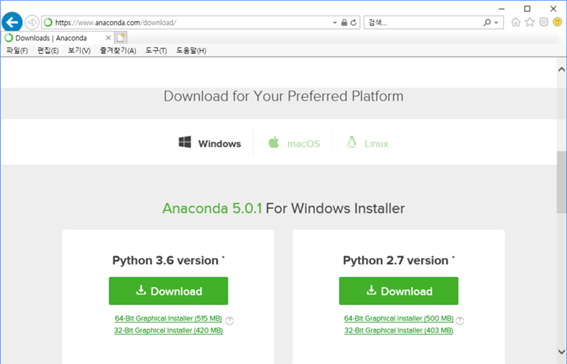Select the Downloads | Anaconda tab

[58, 38]
